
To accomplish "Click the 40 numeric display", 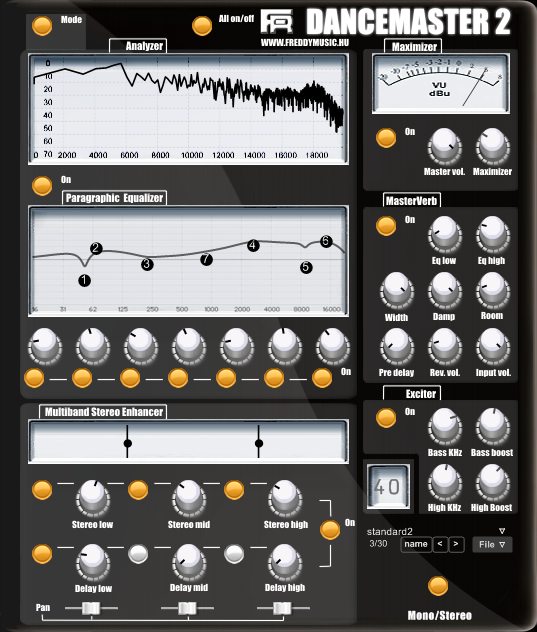I will click(388, 486).
